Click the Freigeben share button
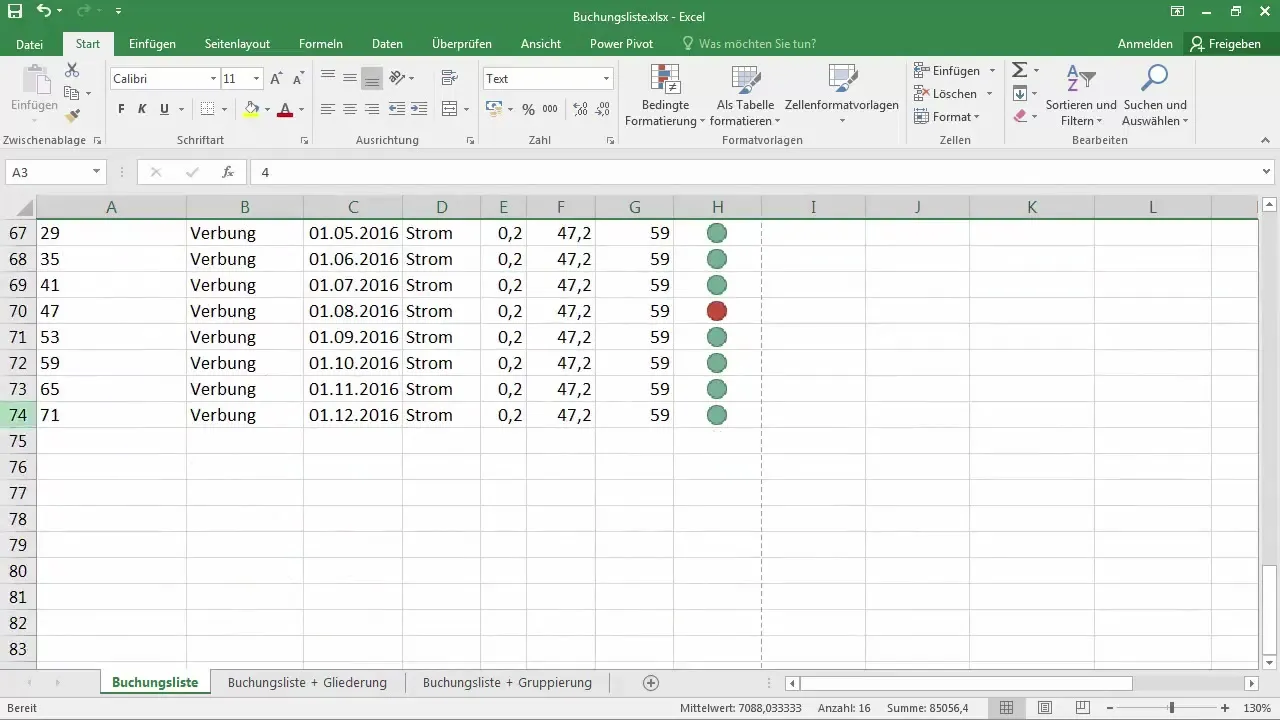Screen dimensions: 1280x720 [x=1225, y=44]
